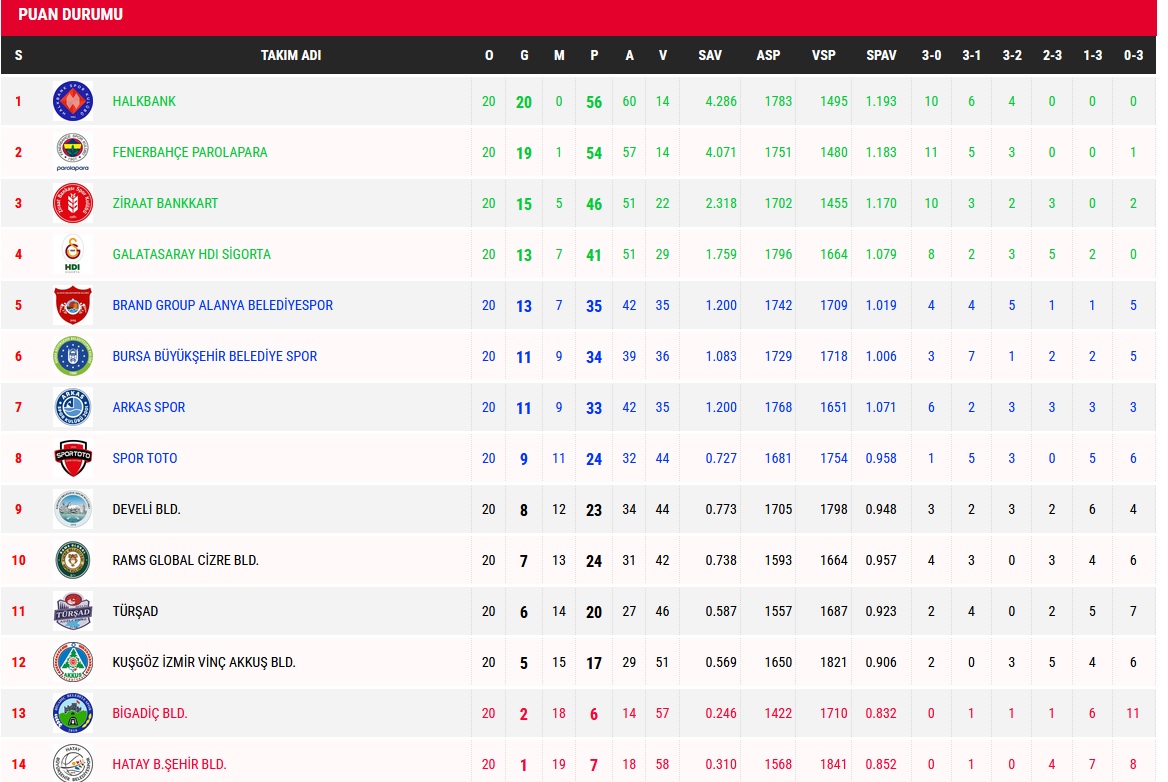
Task: Click the Fenerbahçe Parolapara team logo
Action: 73,152
